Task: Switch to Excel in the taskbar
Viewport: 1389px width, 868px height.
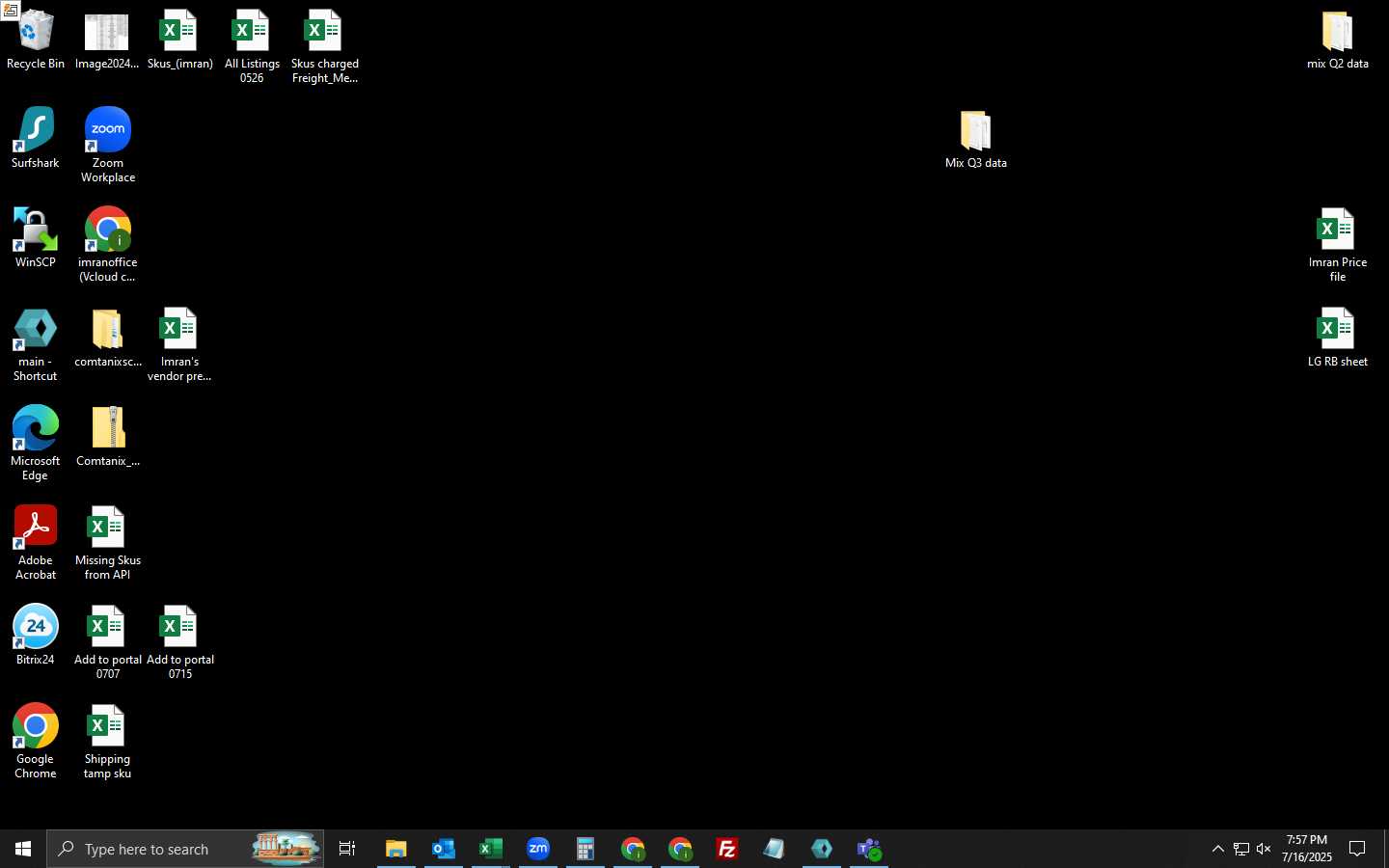Action: 491,849
